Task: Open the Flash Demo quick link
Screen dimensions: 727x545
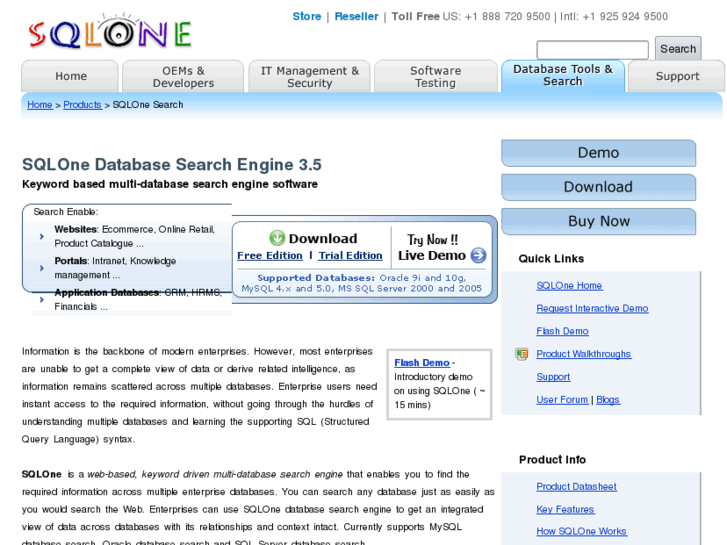Action: [x=562, y=331]
